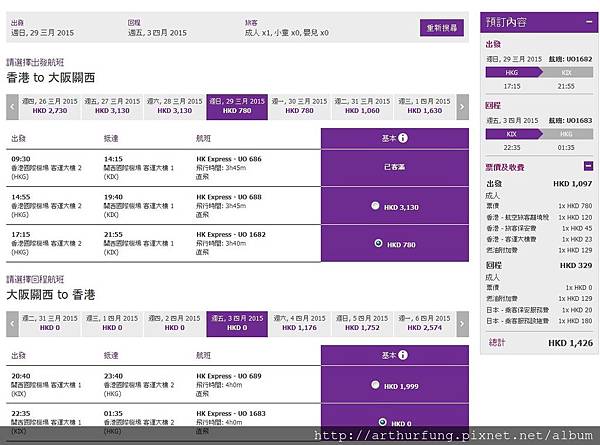Click the 14:55 departure time
This screenshot has width=600, height=445.
click(x=21, y=197)
